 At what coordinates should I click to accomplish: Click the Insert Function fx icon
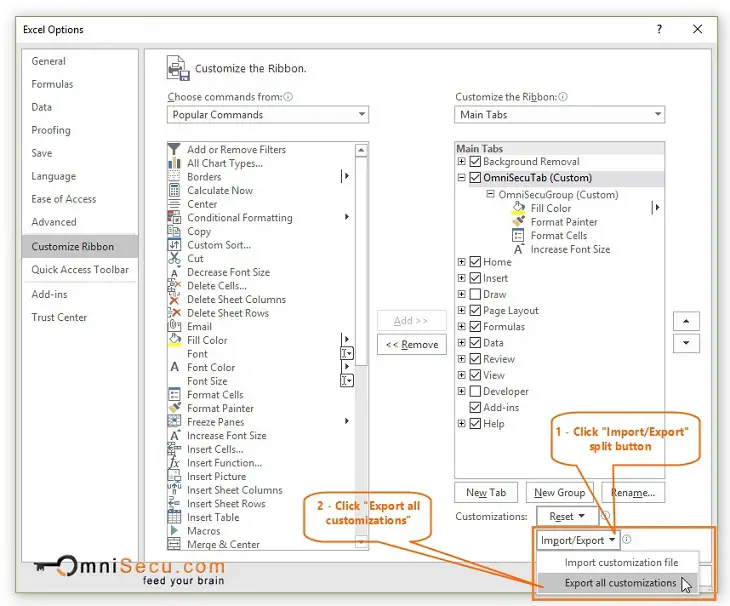pyautogui.click(x=174, y=463)
